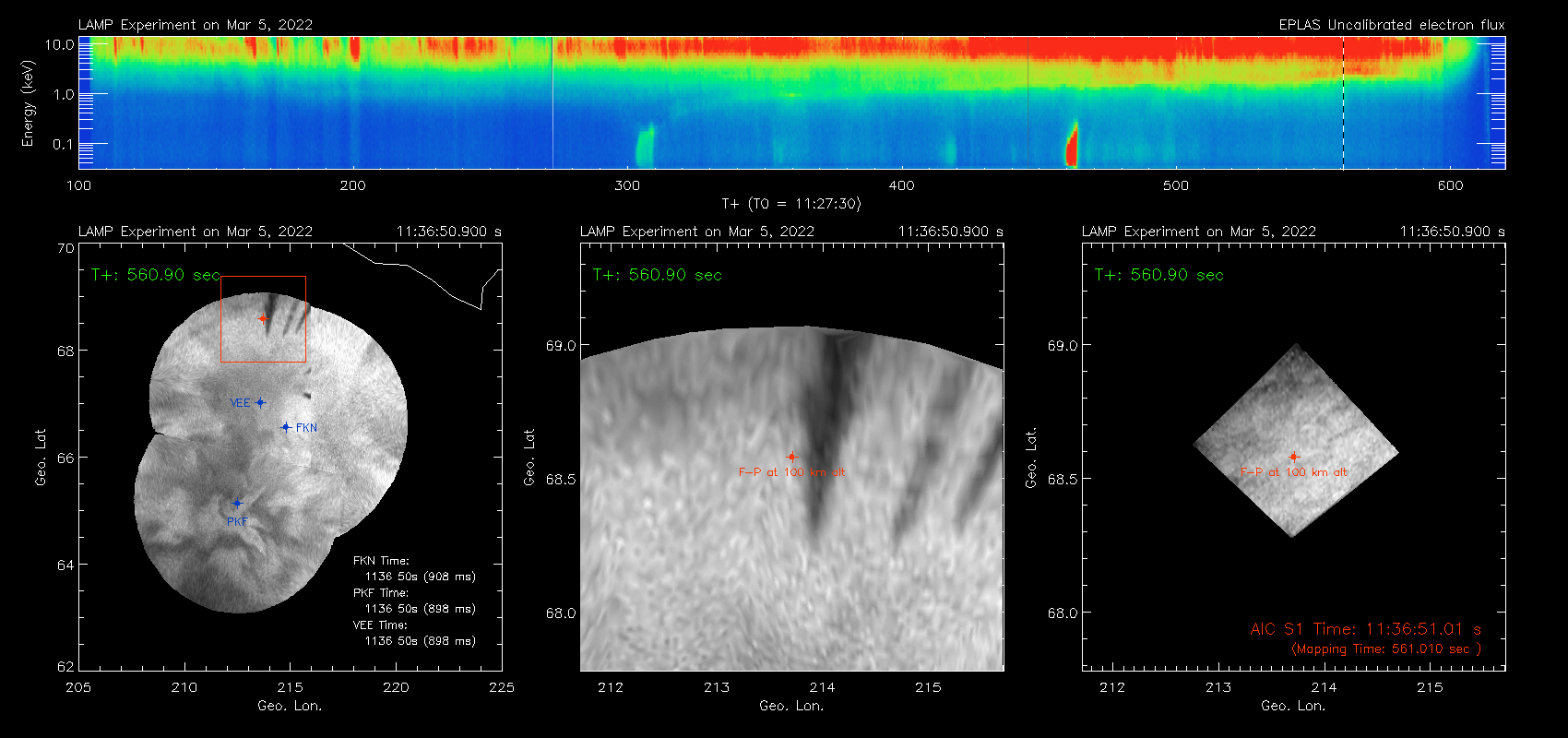Click the 'Mapping Time: 561.010 sec' text

click(1386, 649)
